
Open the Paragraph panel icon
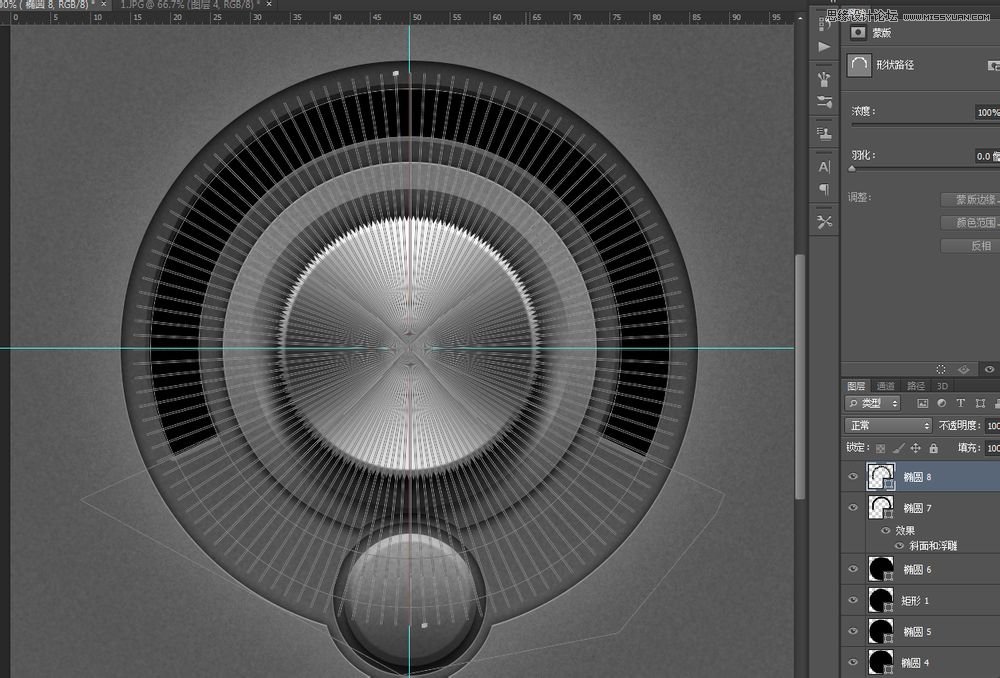(x=824, y=190)
